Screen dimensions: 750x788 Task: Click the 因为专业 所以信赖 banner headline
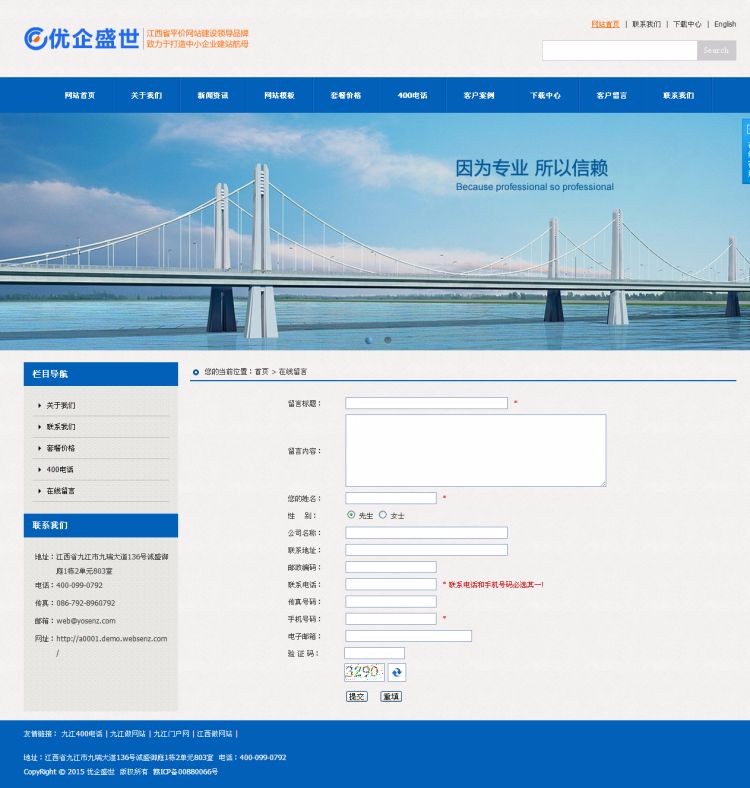click(532, 168)
